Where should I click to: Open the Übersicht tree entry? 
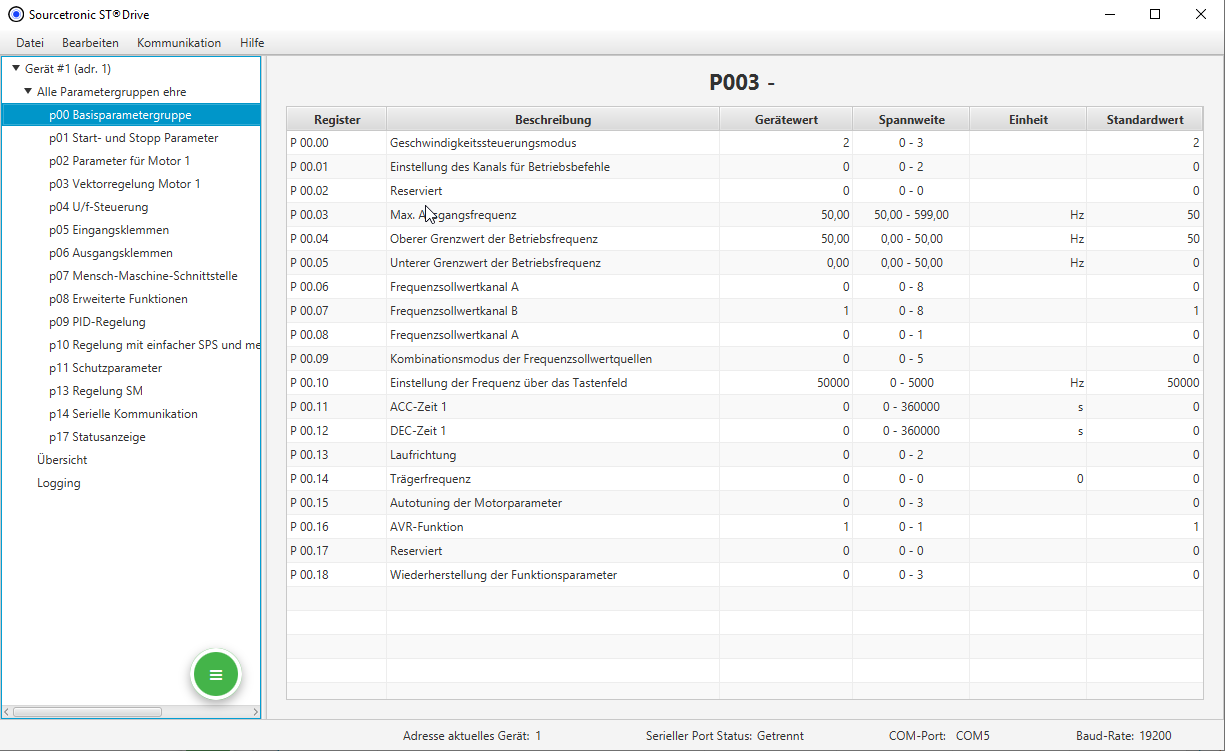tap(62, 460)
